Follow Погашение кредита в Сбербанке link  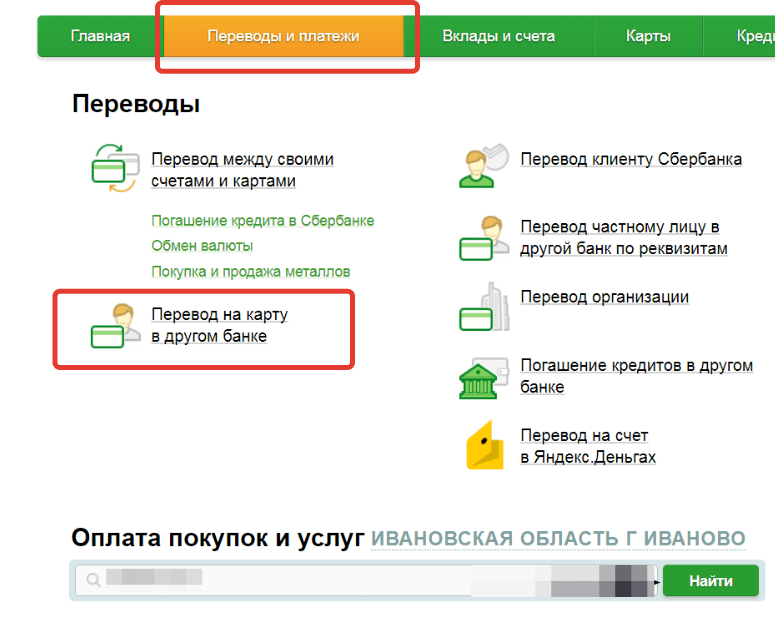click(262, 221)
